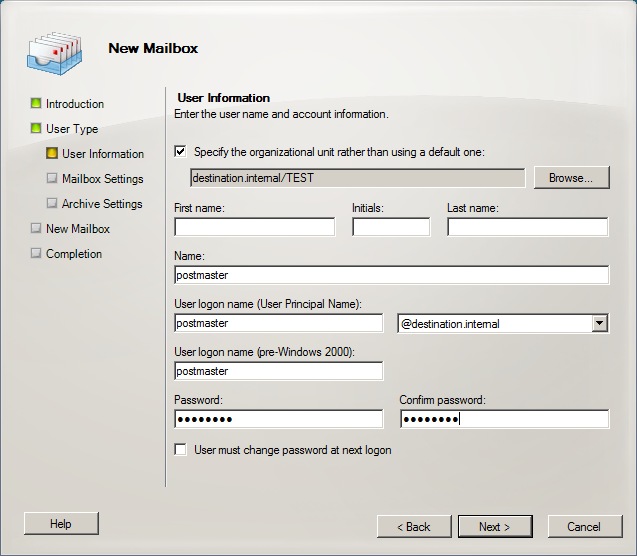Click the User Principal Name logon field
Image resolution: width=637 pixels, height=556 pixels.
[279, 323]
